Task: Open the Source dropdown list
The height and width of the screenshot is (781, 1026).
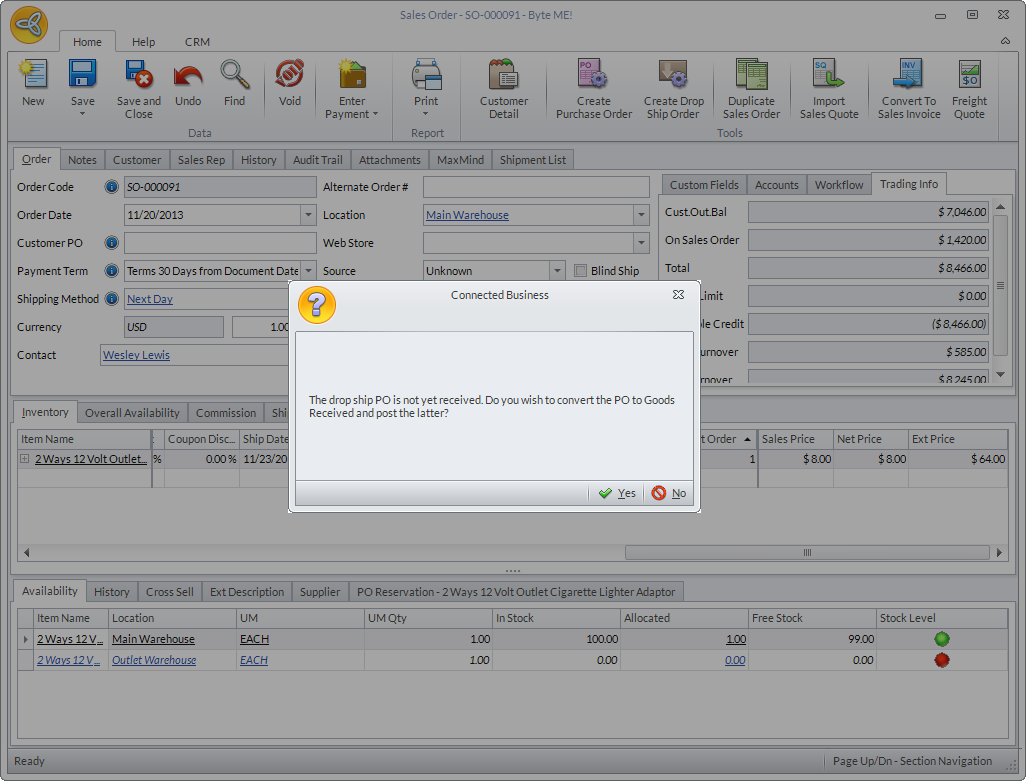Action: click(557, 271)
